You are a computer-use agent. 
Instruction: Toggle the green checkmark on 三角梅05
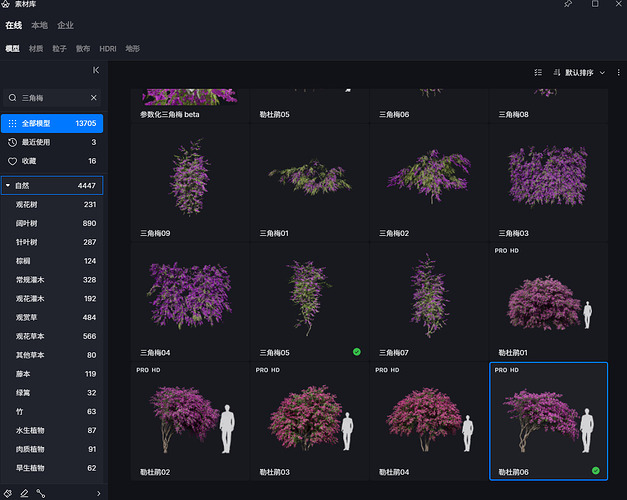[356, 352]
